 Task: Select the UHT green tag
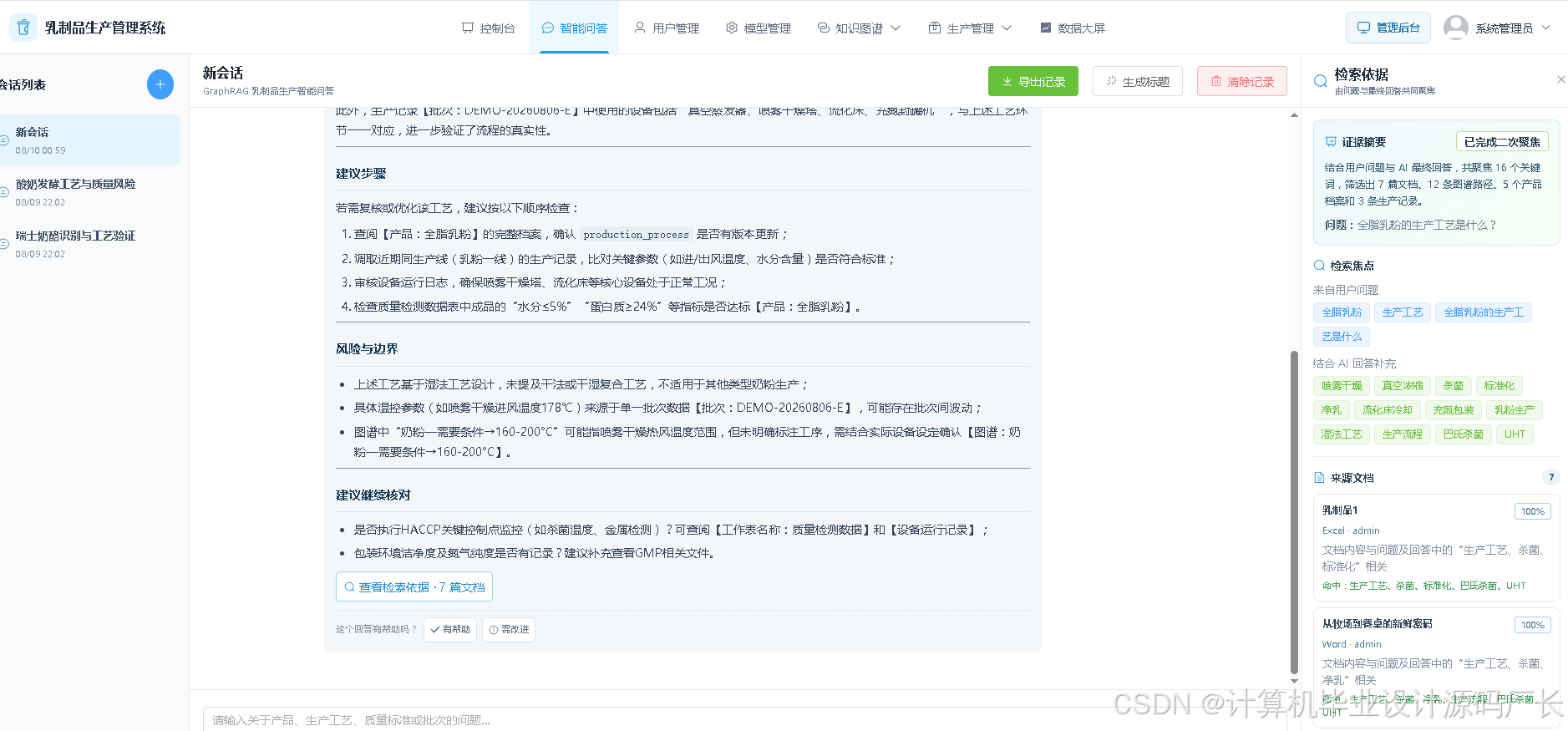[x=1515, y=434]
